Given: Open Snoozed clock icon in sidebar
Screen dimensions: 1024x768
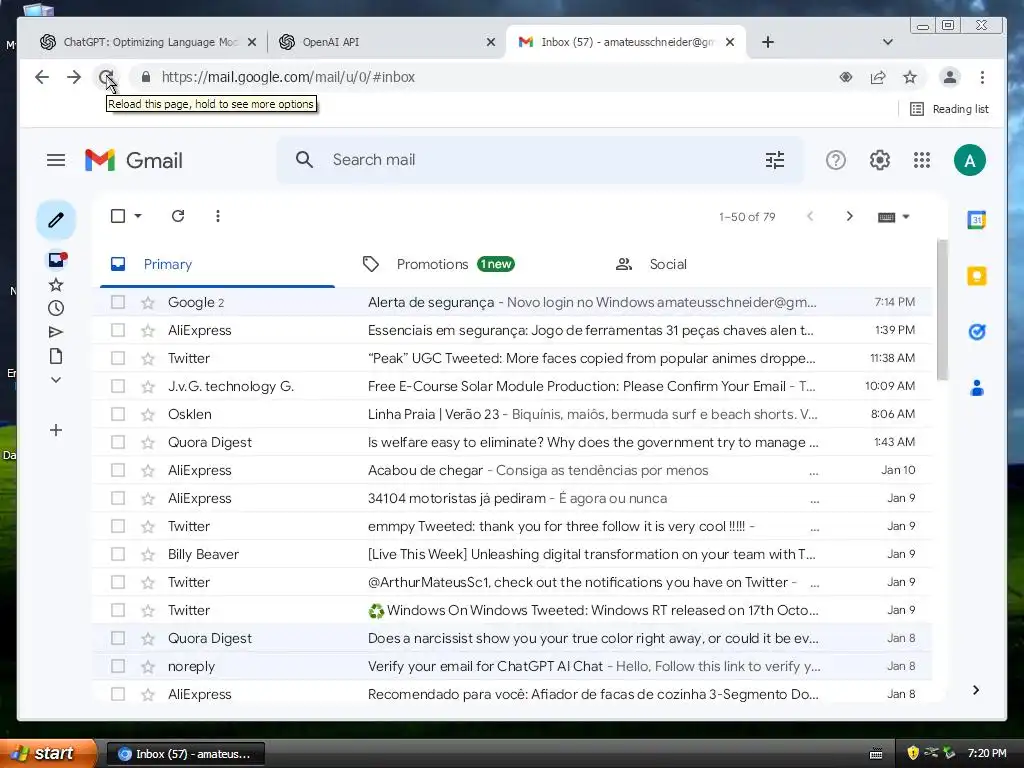Looking at the screenshot, I should pyautogui.click(x=56, y=308).
